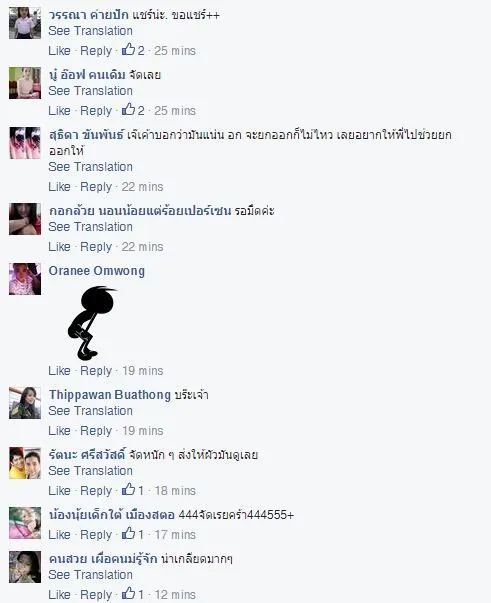Image resolution: width=491 pixels, height=603 pixels.
Task: Click thumbs-up icon on the 12 mins comment
Action: (128, 593)
